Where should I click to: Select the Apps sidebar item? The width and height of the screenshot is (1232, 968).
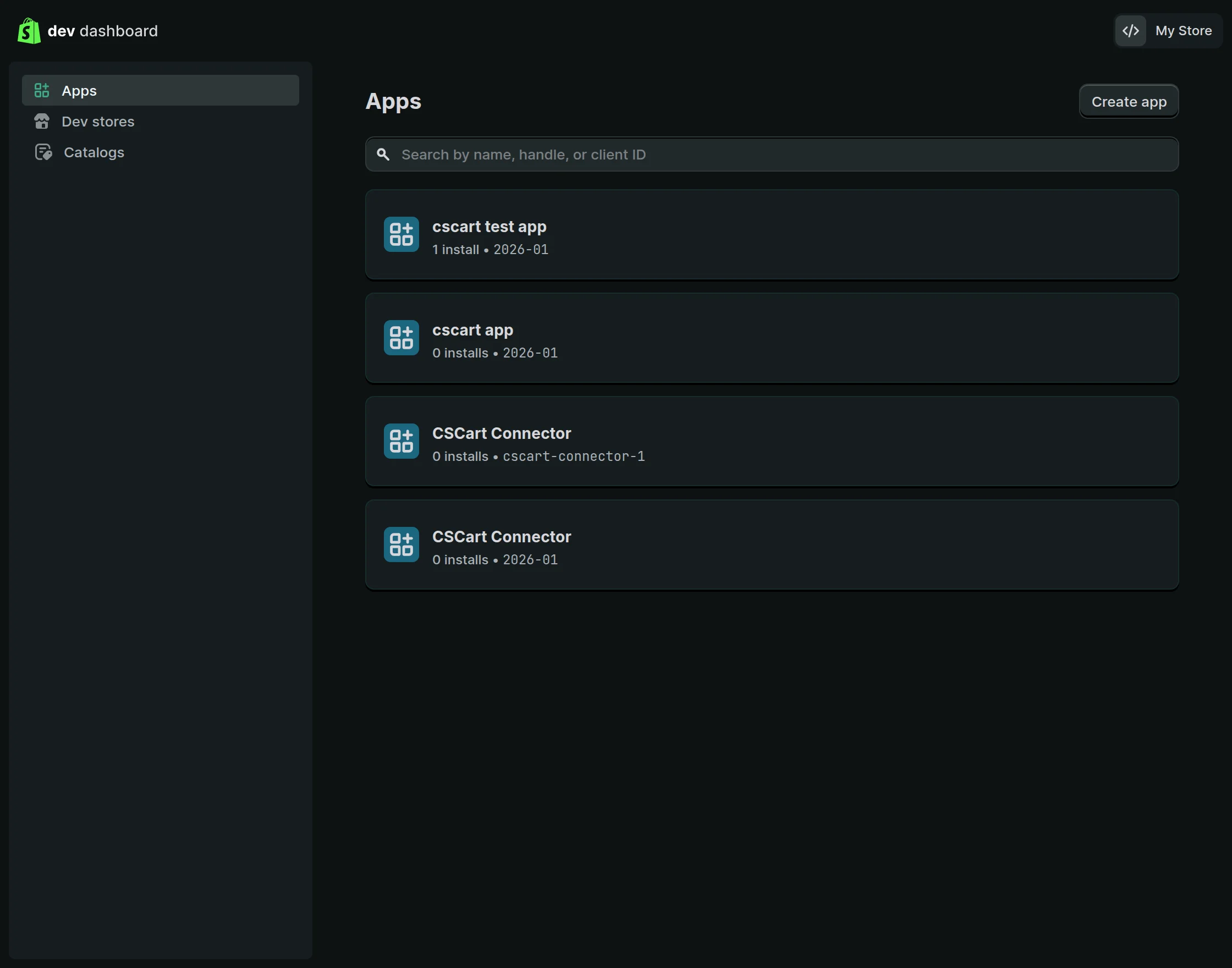coord(79,91)
